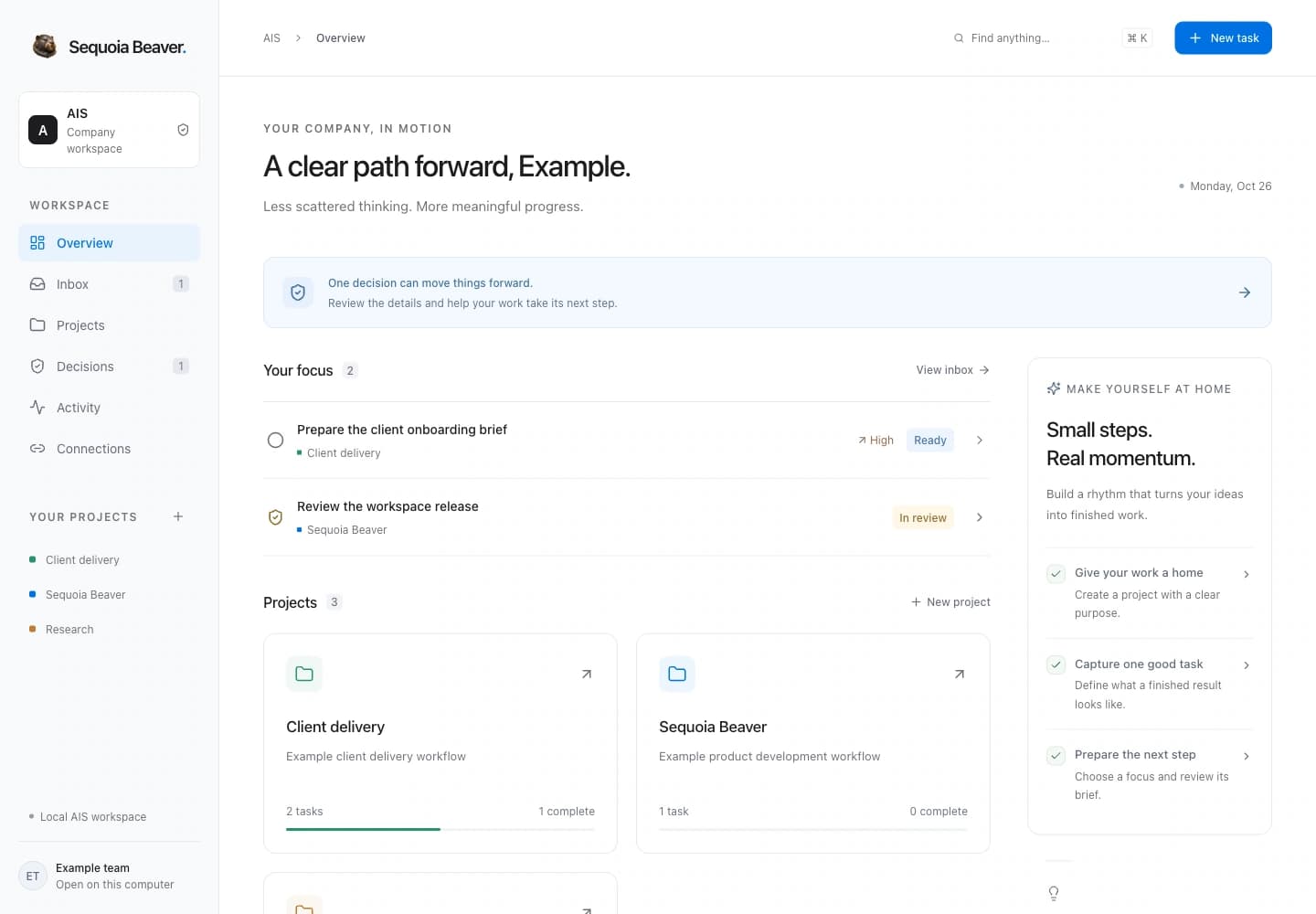Open Connections in the sidebar
1316x914 pixels.
(x=109, y=449)
